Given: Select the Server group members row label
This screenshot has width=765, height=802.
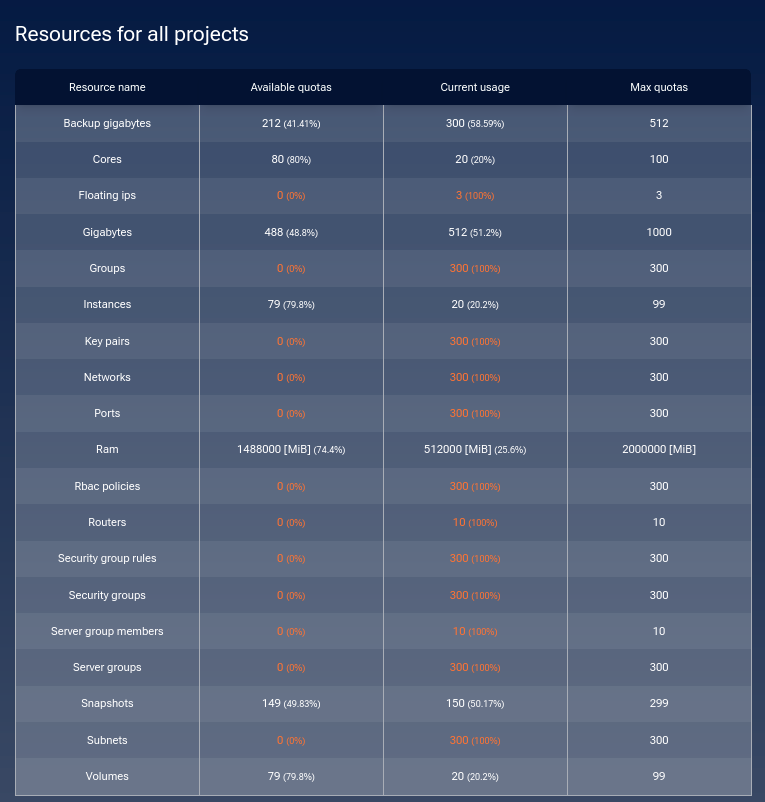Looking at the screenshot, I should coord(107,631).
